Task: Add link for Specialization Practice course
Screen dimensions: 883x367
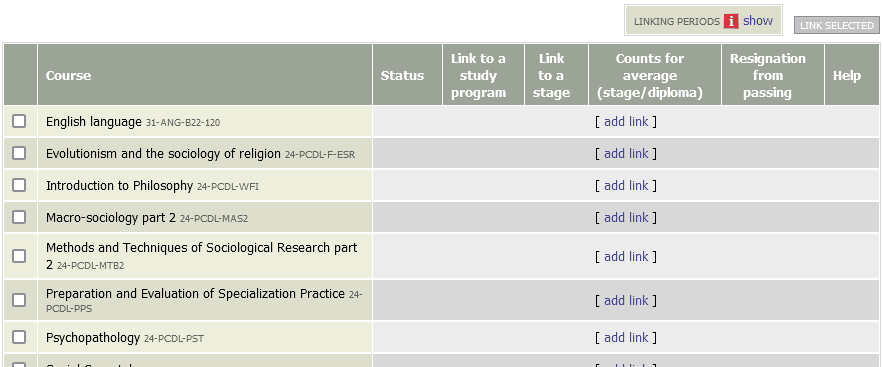Action: tap(626, 300)
